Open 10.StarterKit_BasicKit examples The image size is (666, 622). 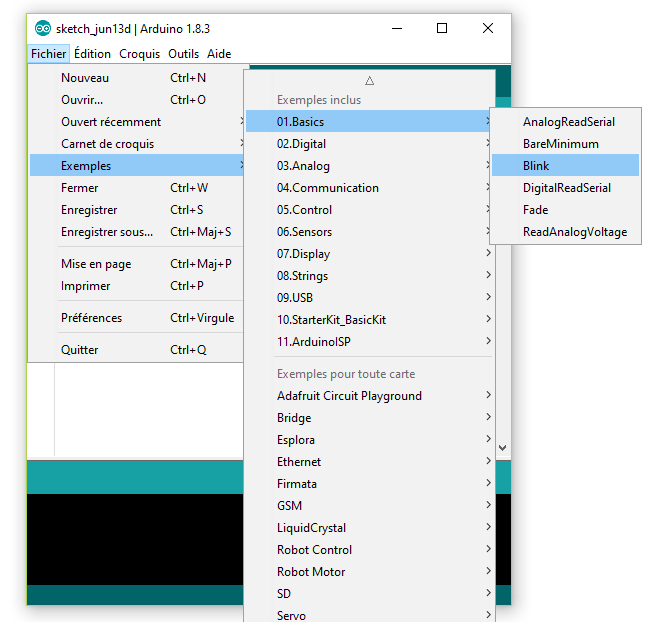point(369,319)
